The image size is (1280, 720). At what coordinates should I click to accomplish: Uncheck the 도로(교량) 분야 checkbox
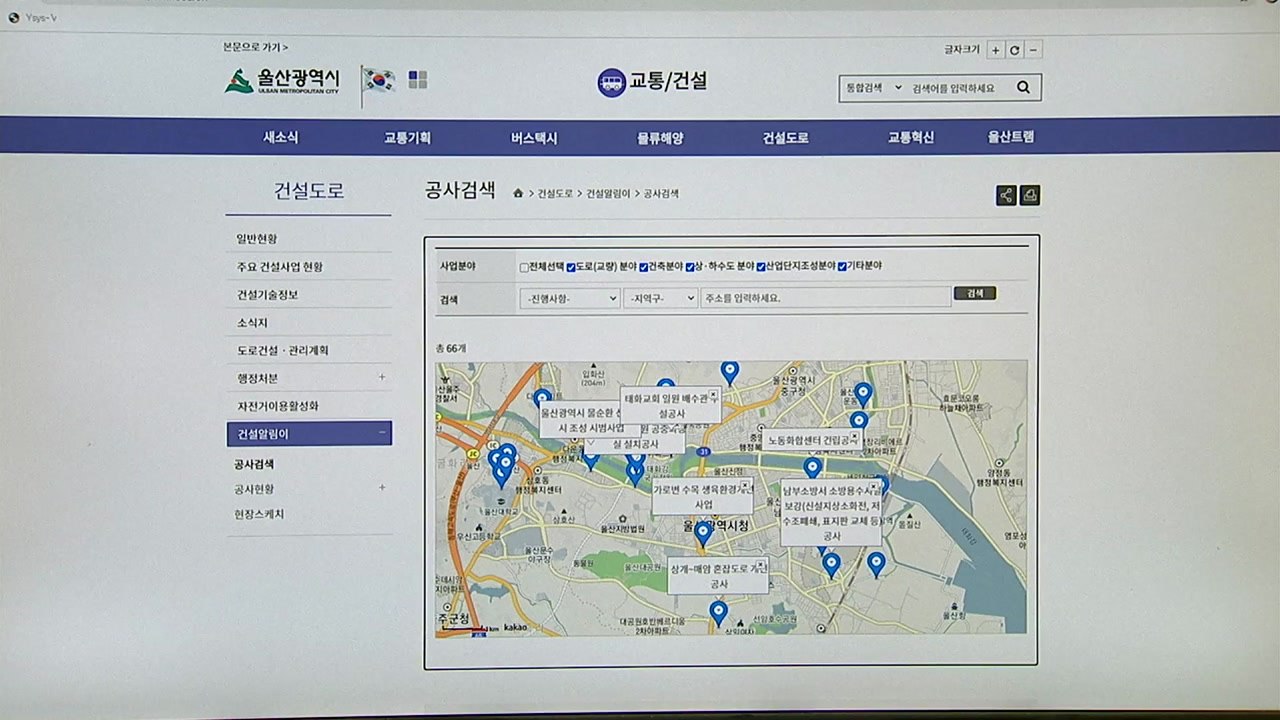pos(571,267)
